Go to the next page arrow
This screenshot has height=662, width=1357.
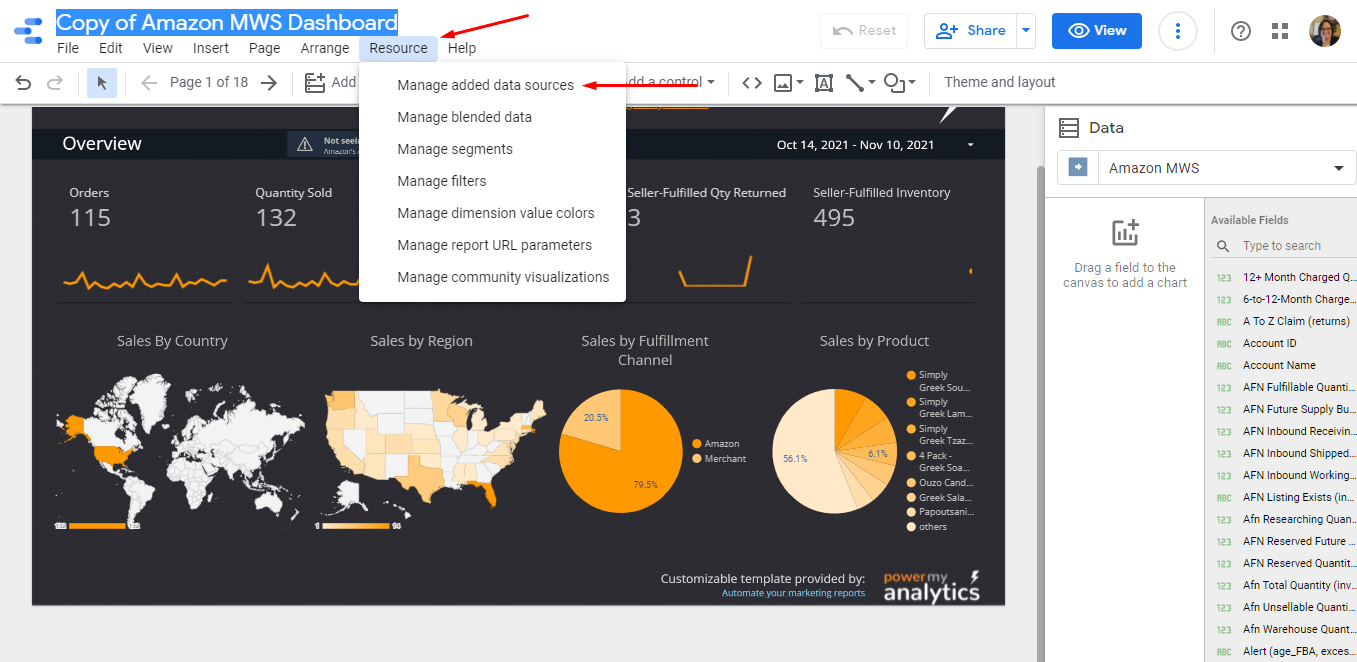click(269, 83)
